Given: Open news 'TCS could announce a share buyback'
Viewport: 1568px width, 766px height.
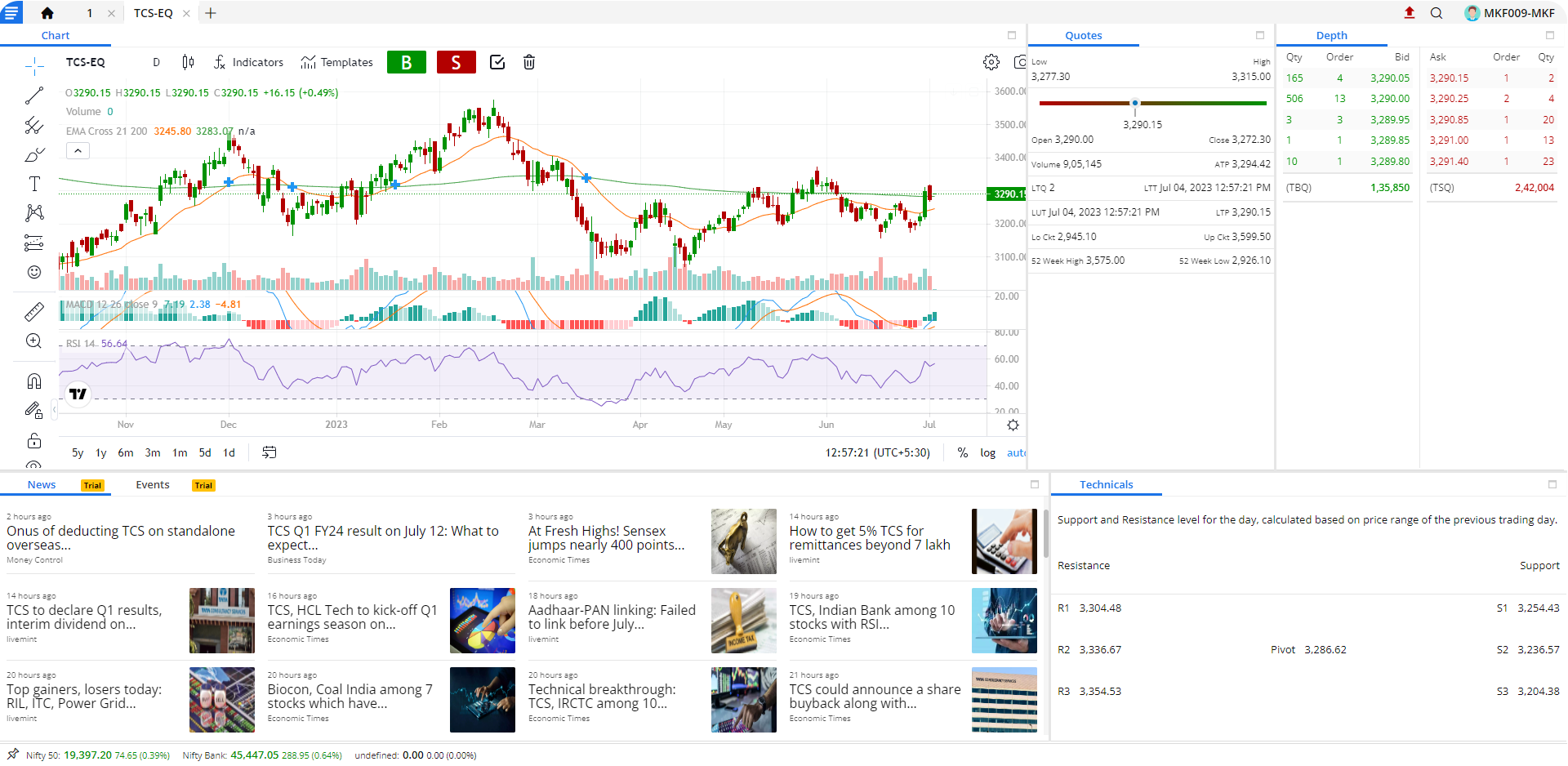Looking at the screenshot, I should pyautogui.click(x=875, y=696).
